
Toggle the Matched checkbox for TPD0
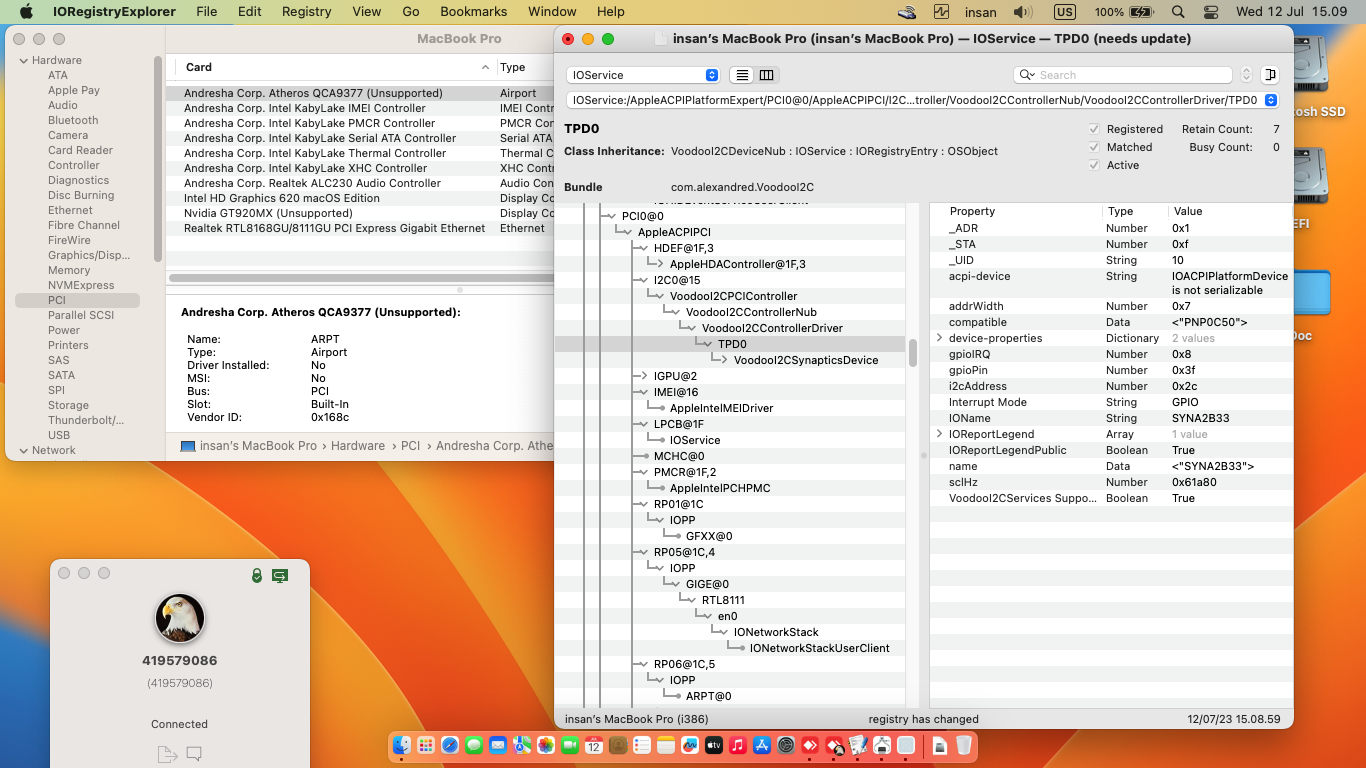[1093, 147]
